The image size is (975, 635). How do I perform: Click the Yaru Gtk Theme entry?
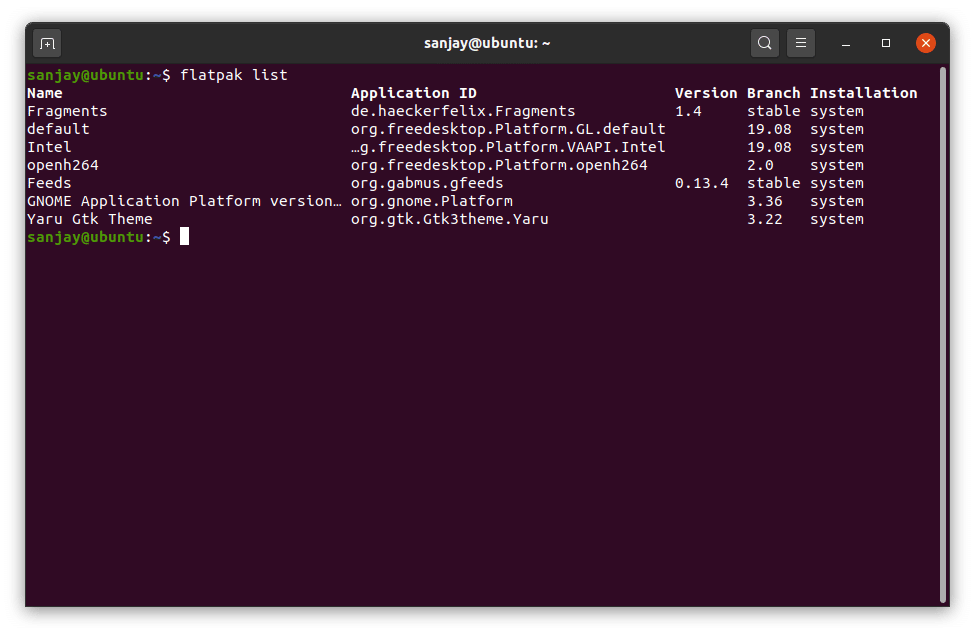pos(89,218)
